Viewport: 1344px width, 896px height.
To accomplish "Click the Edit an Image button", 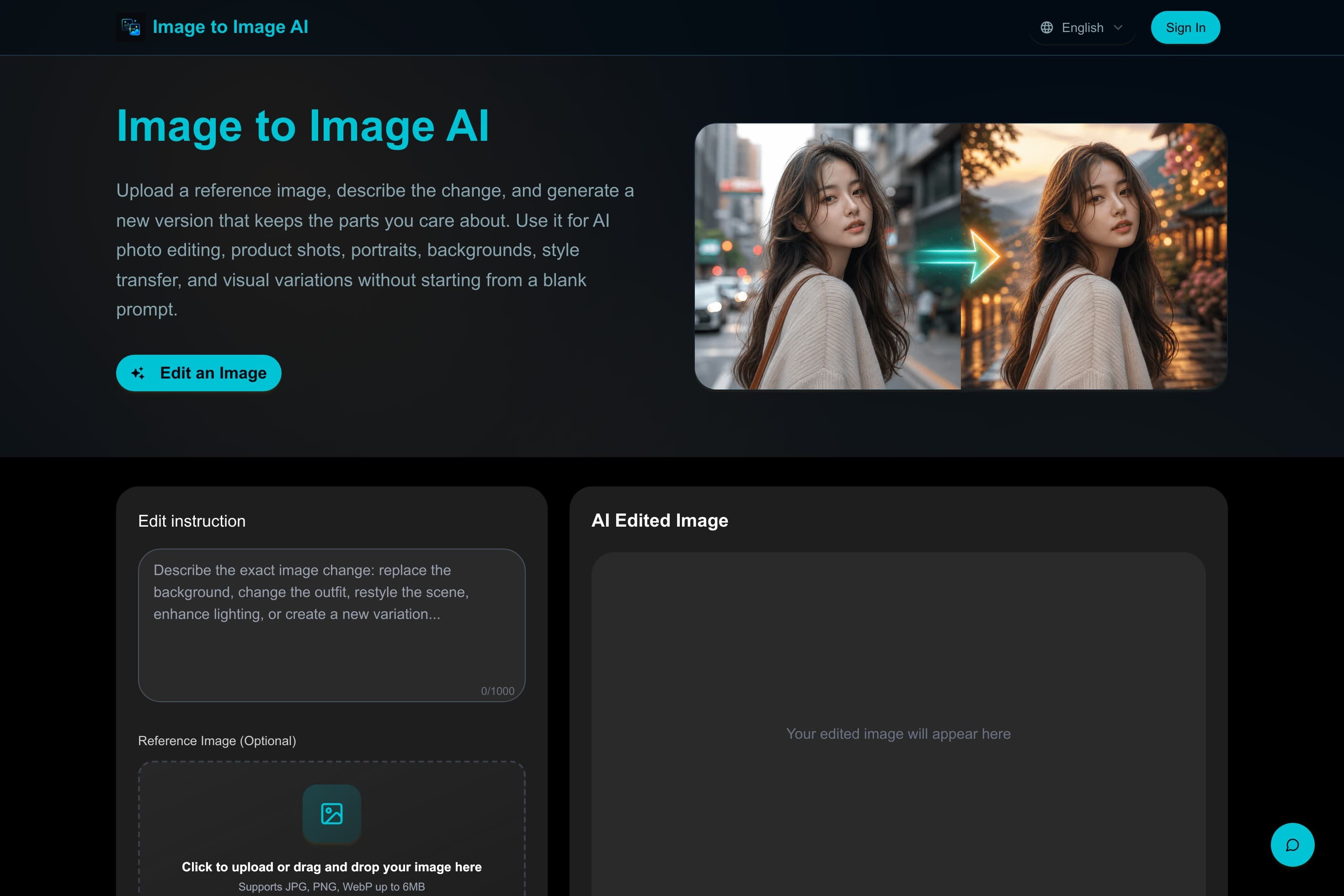I will (198, 373).
